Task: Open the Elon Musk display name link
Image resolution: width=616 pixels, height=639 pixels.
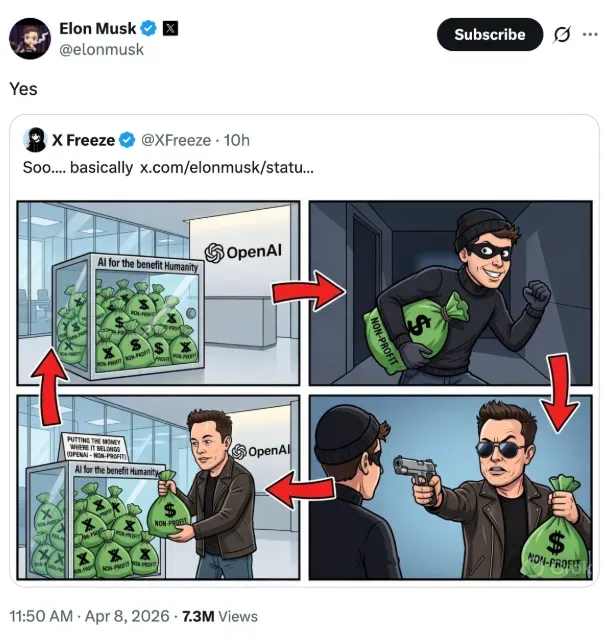Action: [x=98, y=29]
